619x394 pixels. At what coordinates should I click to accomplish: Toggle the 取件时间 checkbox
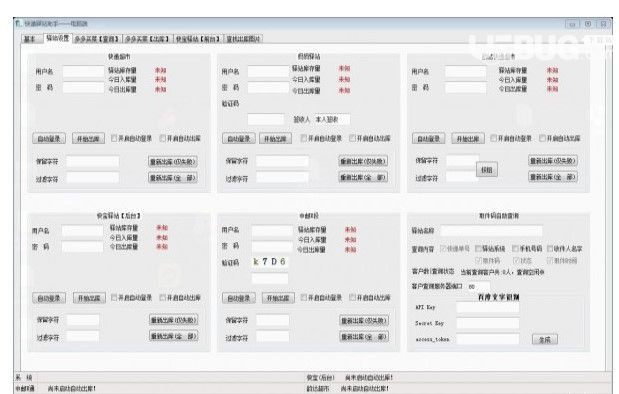click(x=562, y=261)
